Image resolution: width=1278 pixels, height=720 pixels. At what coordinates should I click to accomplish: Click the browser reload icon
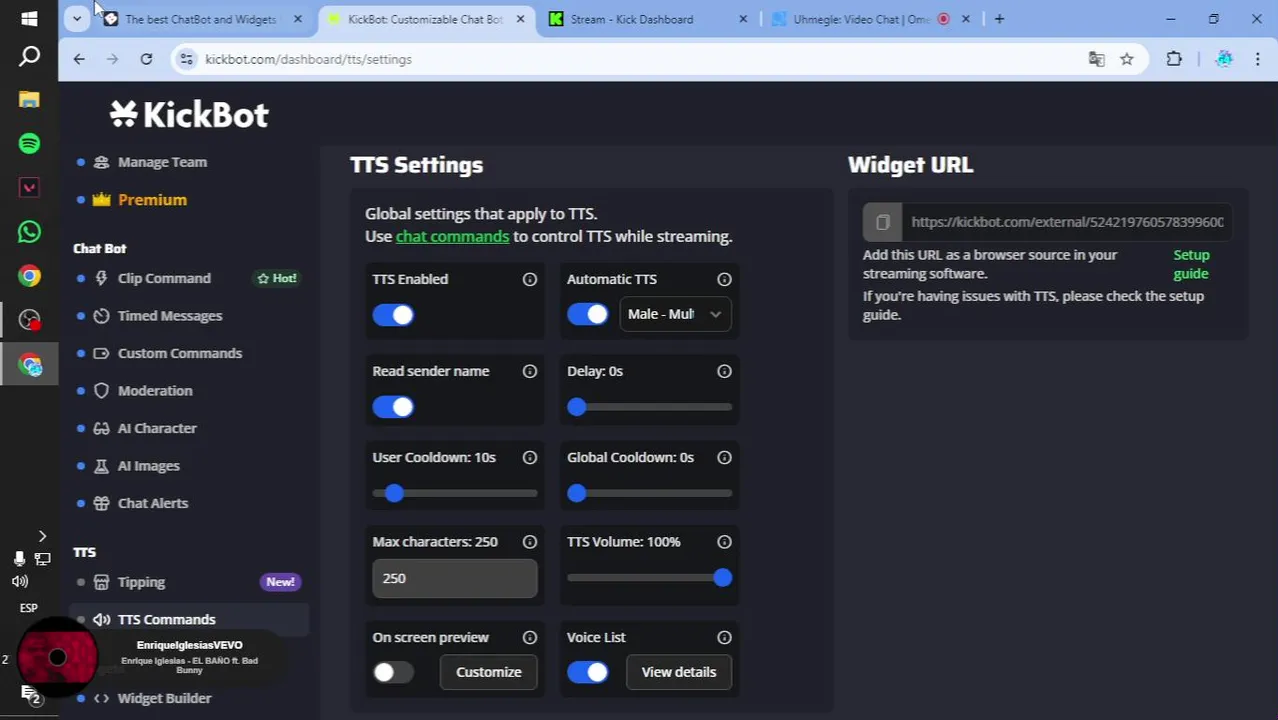[x=146, y=59]
